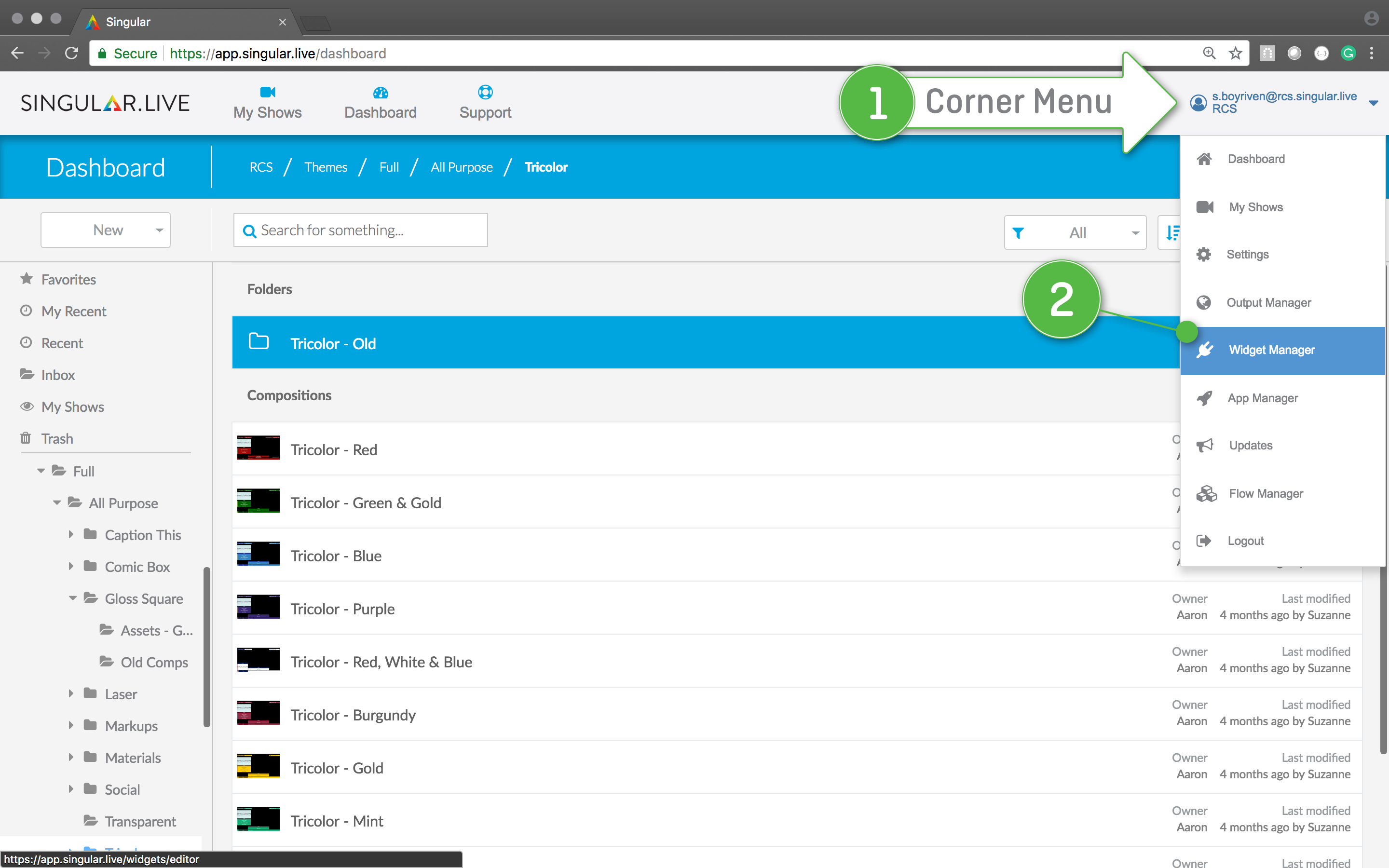This screenshot has height=868, width=1389.
Task: Go to Full in the breadcrumb
Action: pos(389,167)
